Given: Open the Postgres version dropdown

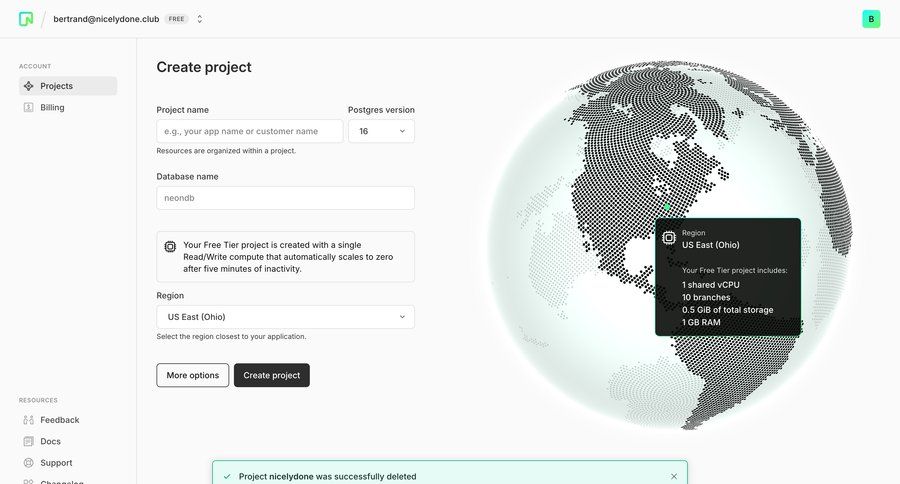Looking at the screenshot, I should point(381,131).
